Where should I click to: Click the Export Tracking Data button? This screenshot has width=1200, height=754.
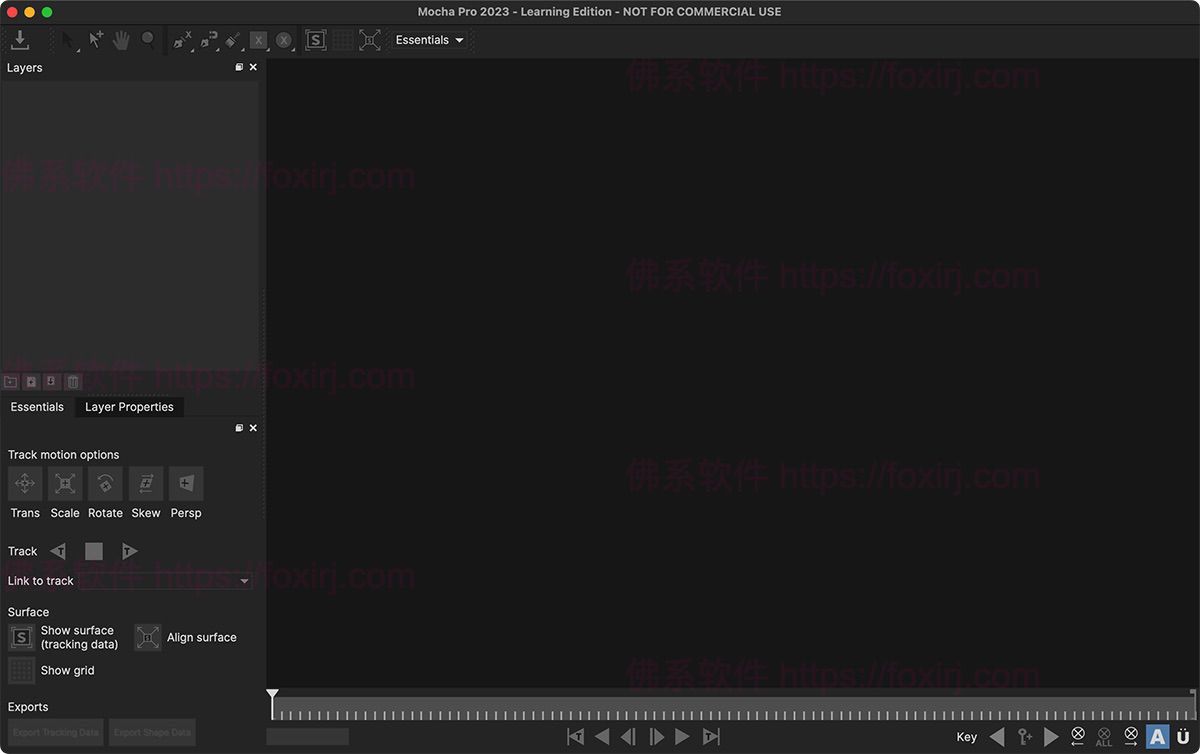(x=55, y=732)
